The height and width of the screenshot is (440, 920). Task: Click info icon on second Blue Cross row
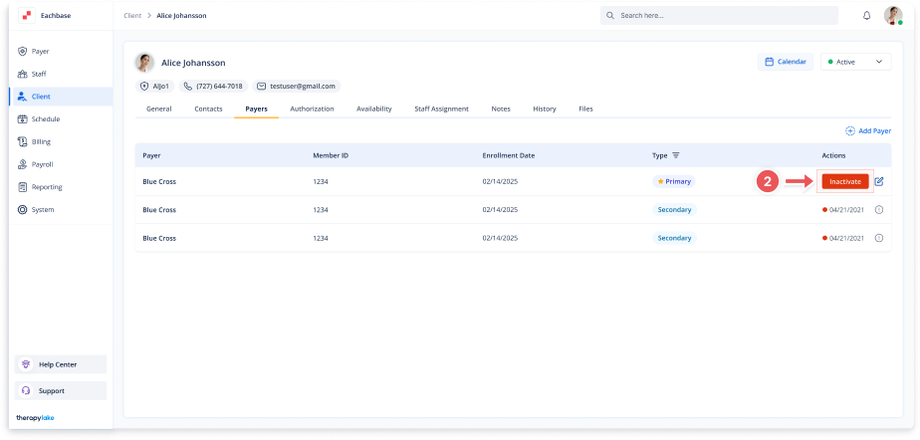[x=879, y=210]
